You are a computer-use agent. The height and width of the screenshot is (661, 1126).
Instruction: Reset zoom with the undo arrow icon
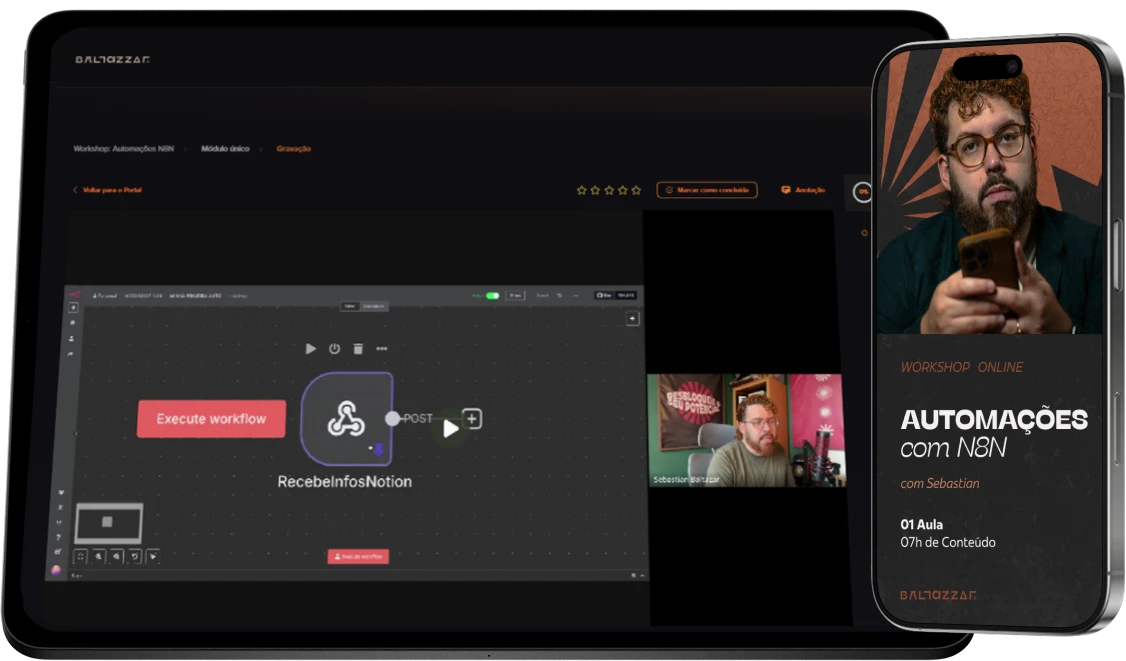135,556
